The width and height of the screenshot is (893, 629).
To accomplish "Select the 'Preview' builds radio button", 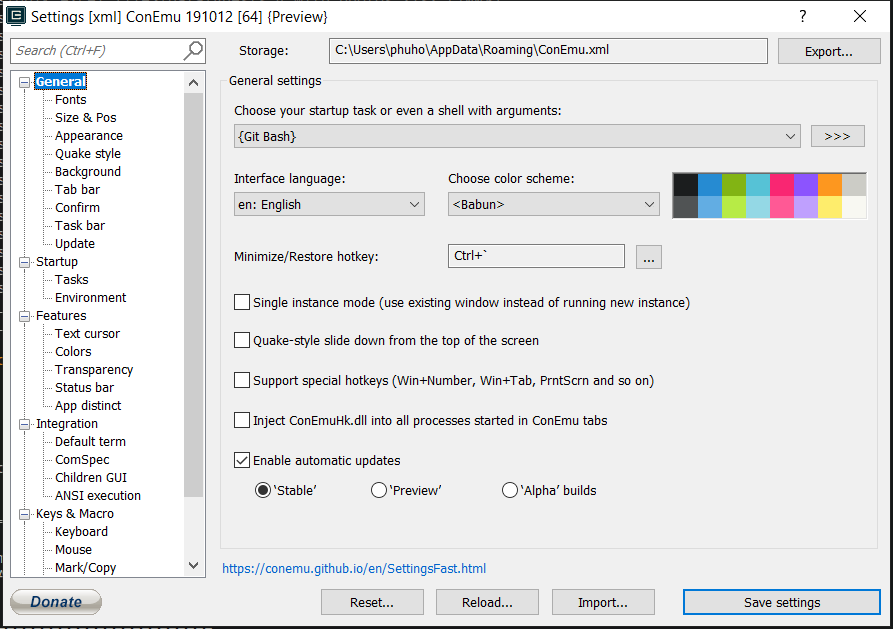I will click(x=379, y=490).
